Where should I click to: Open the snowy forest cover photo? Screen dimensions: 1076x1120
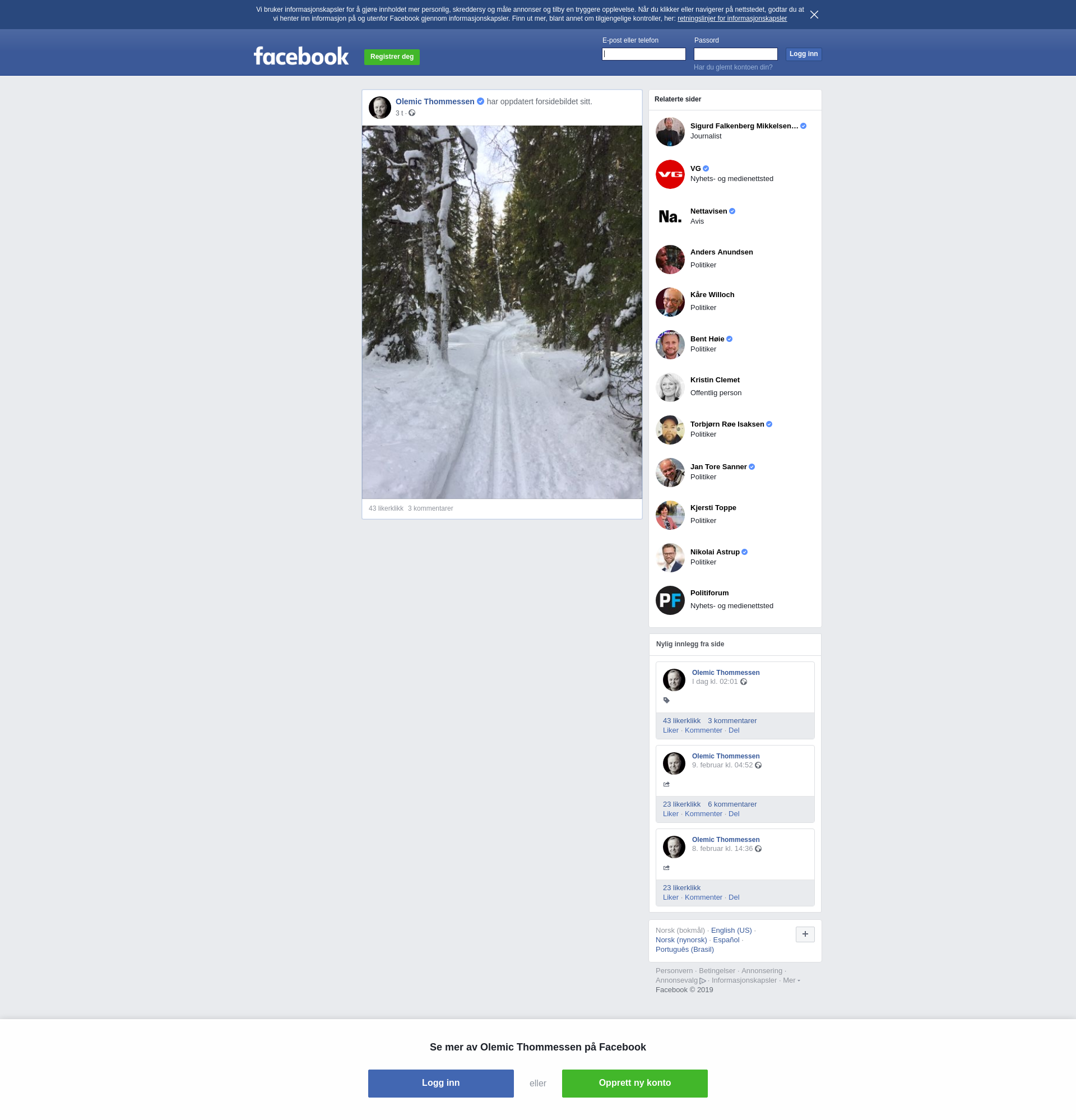pyautogui.click(x=502, y=312)
